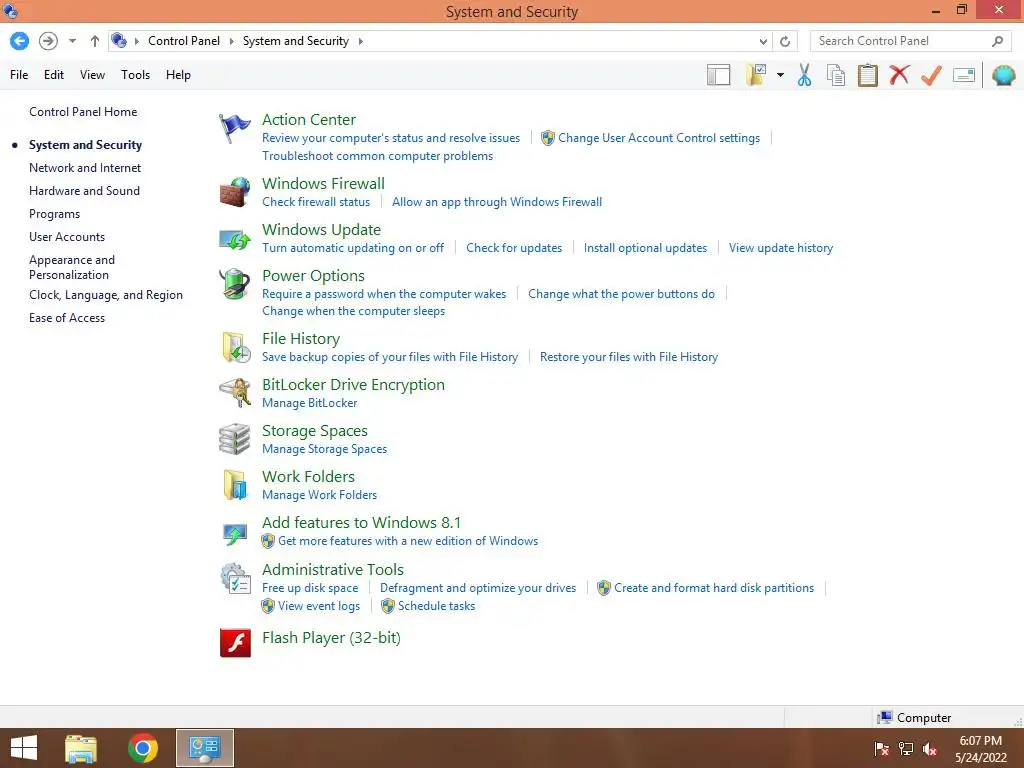Viewport: 1024px width, 768px height.
Task: Open File Explorer from the taskbar
Action: 81,748
